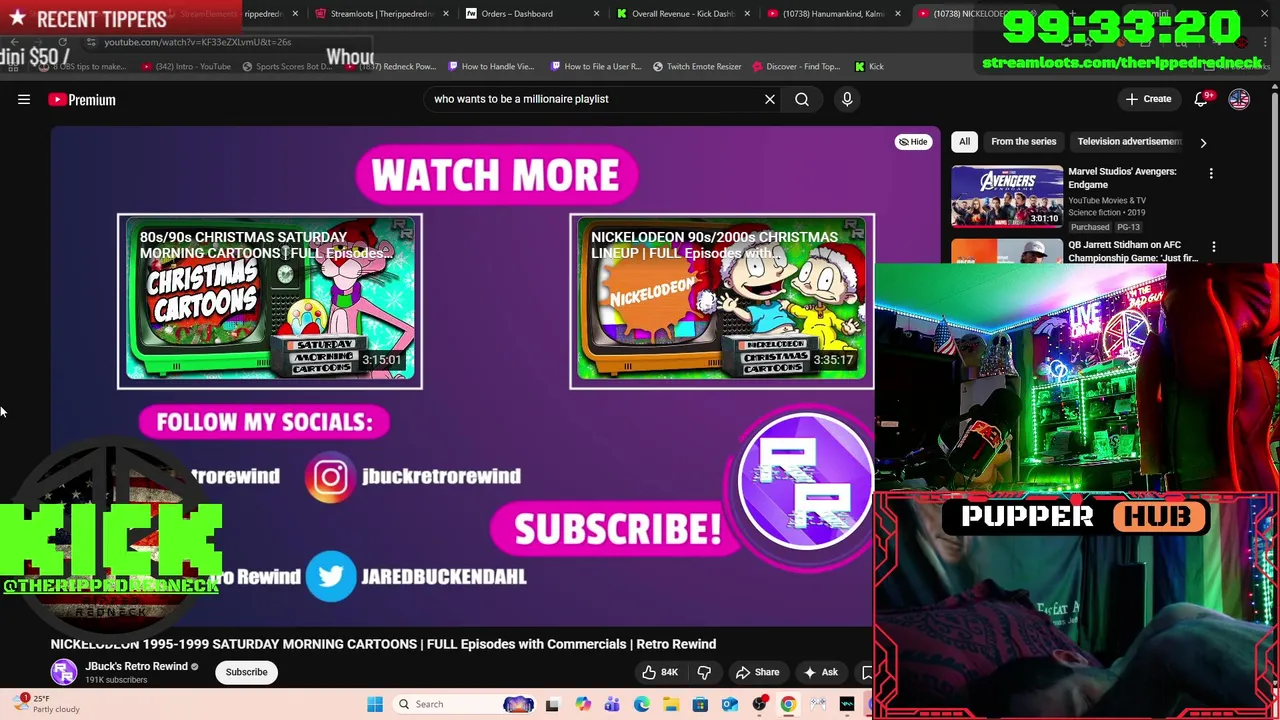Image resolution: width=1280 pixels, height=720 pixels.
Task: Switch to Hanumankind YouTube tab
Action: [833, 14]
